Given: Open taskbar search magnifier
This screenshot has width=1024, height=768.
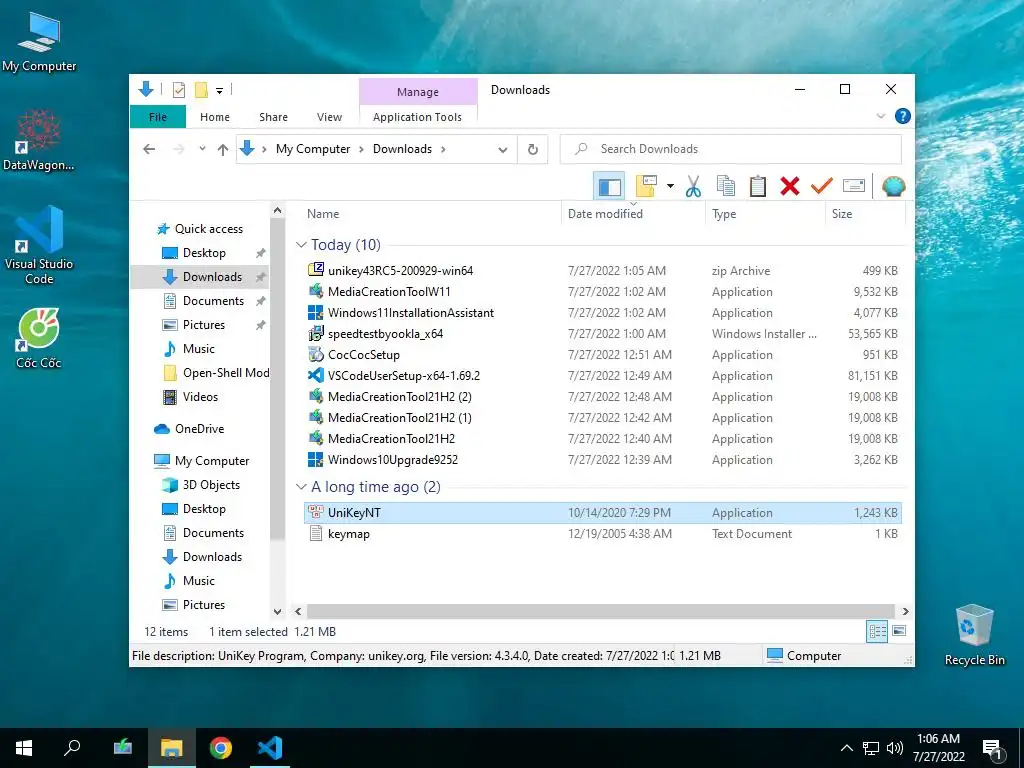Looking at the screenshot, I should point(72,748).
